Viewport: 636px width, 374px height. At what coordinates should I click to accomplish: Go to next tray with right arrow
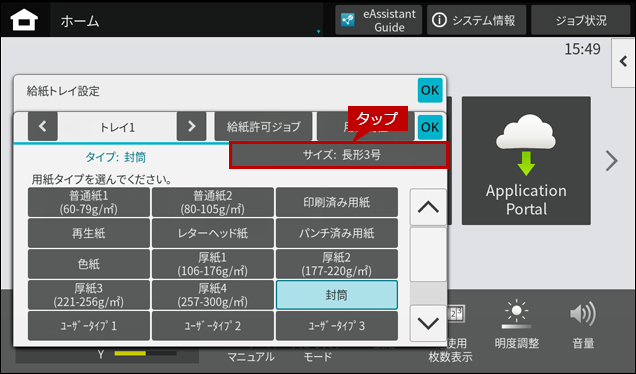click(191, 127)
